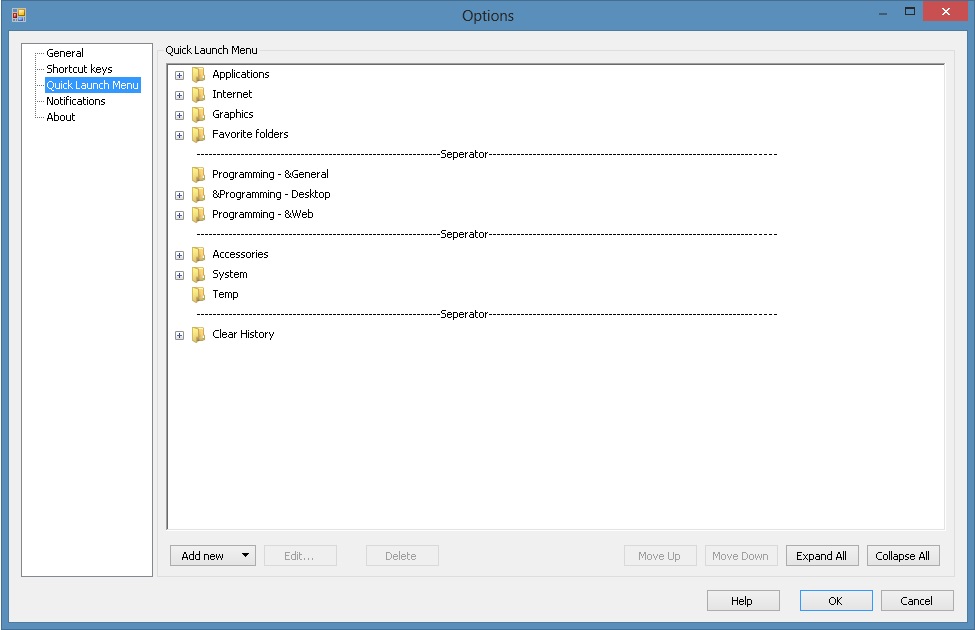The height and width of the screenshot is (630, 975).
Task: Select the Notifications options page
Action: pos(76,101)
